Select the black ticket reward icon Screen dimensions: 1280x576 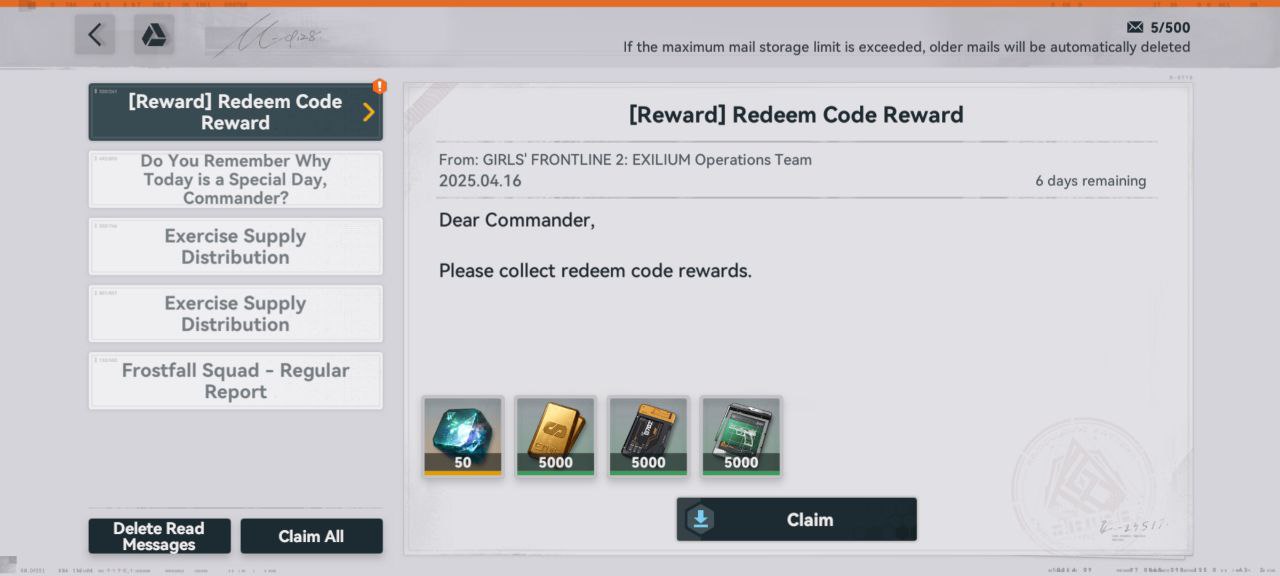648,436
